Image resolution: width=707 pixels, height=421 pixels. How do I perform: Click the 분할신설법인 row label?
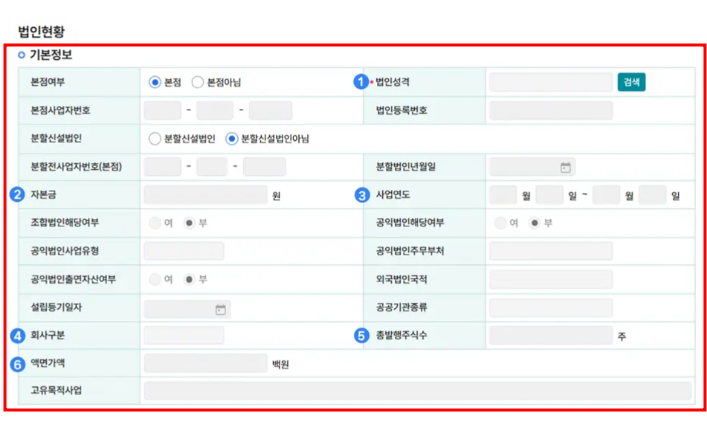point(56,138)
